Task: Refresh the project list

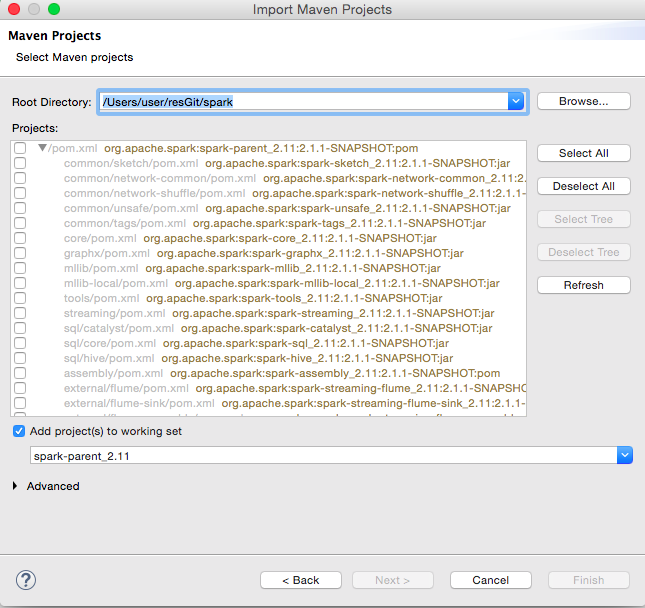Action: pyautogui.click(x=584, y=285)
